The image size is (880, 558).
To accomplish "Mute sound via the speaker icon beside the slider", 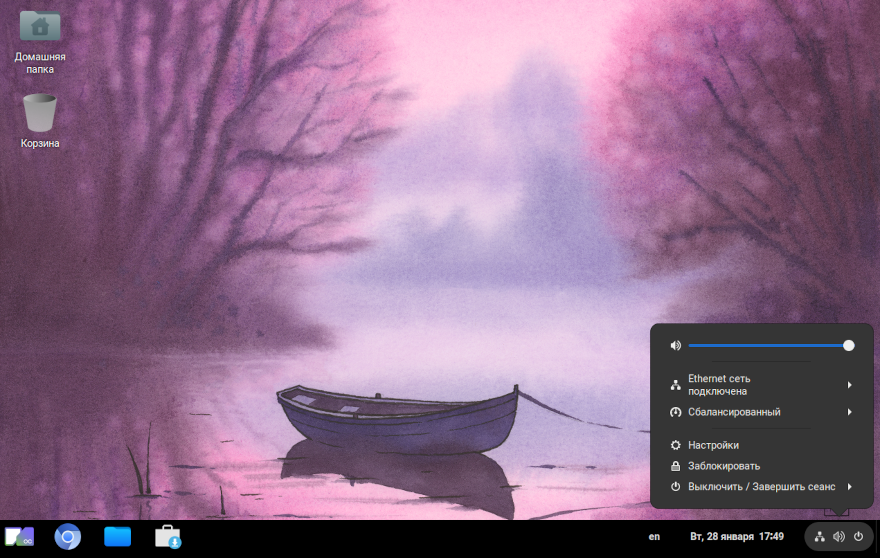I will [x=676, y=345].
